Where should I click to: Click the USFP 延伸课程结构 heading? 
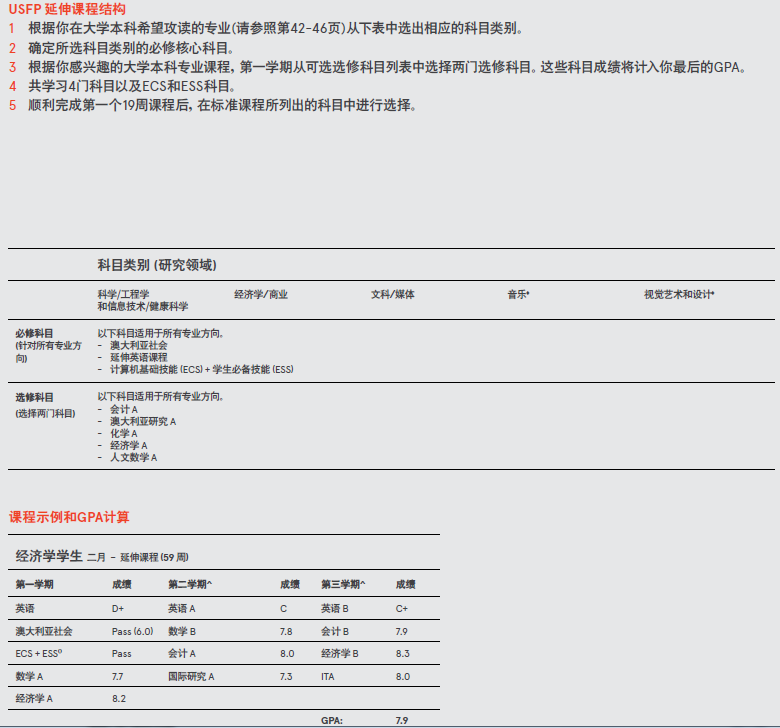[x=66, y=9]
